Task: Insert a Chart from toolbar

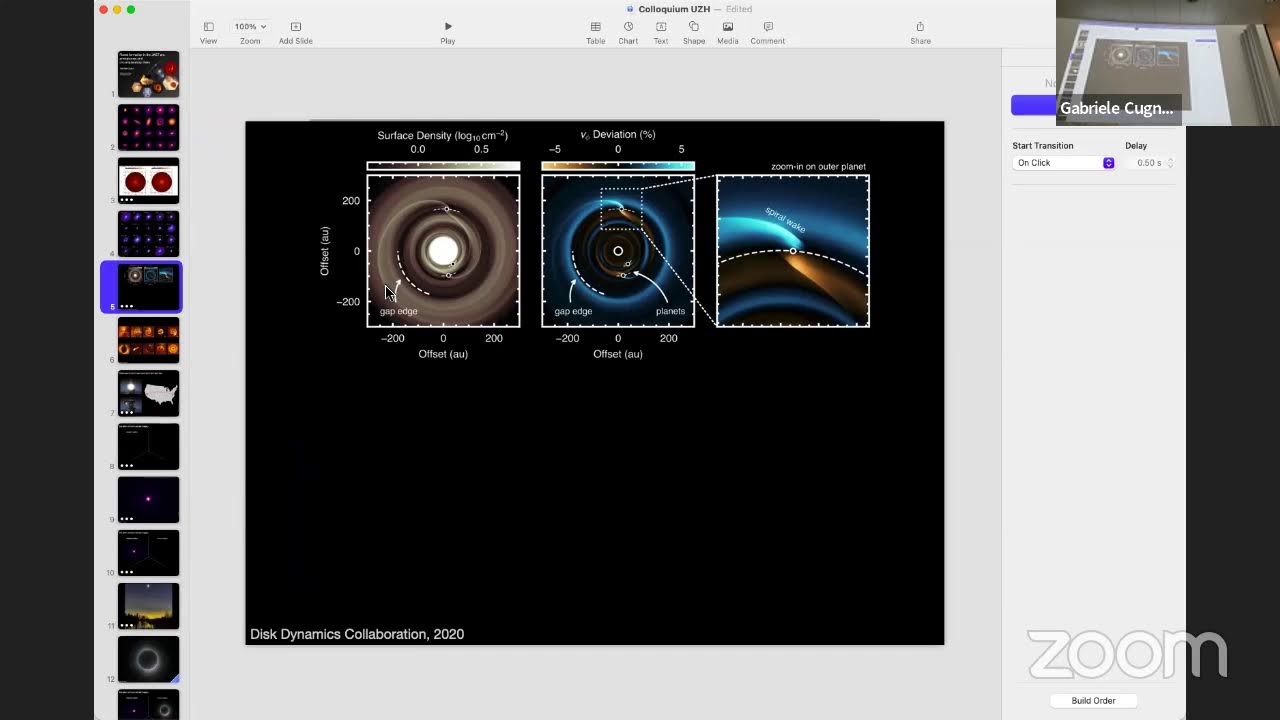Action: click(x=628, y=32)
